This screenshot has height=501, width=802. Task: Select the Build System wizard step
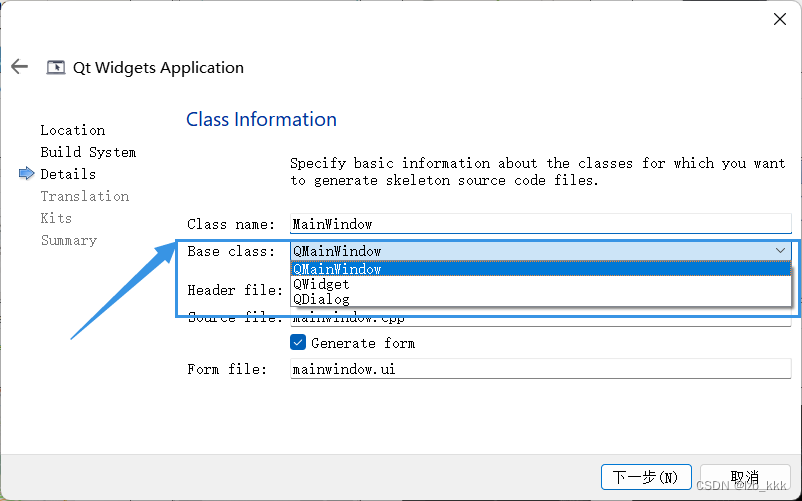pos(88,152)
